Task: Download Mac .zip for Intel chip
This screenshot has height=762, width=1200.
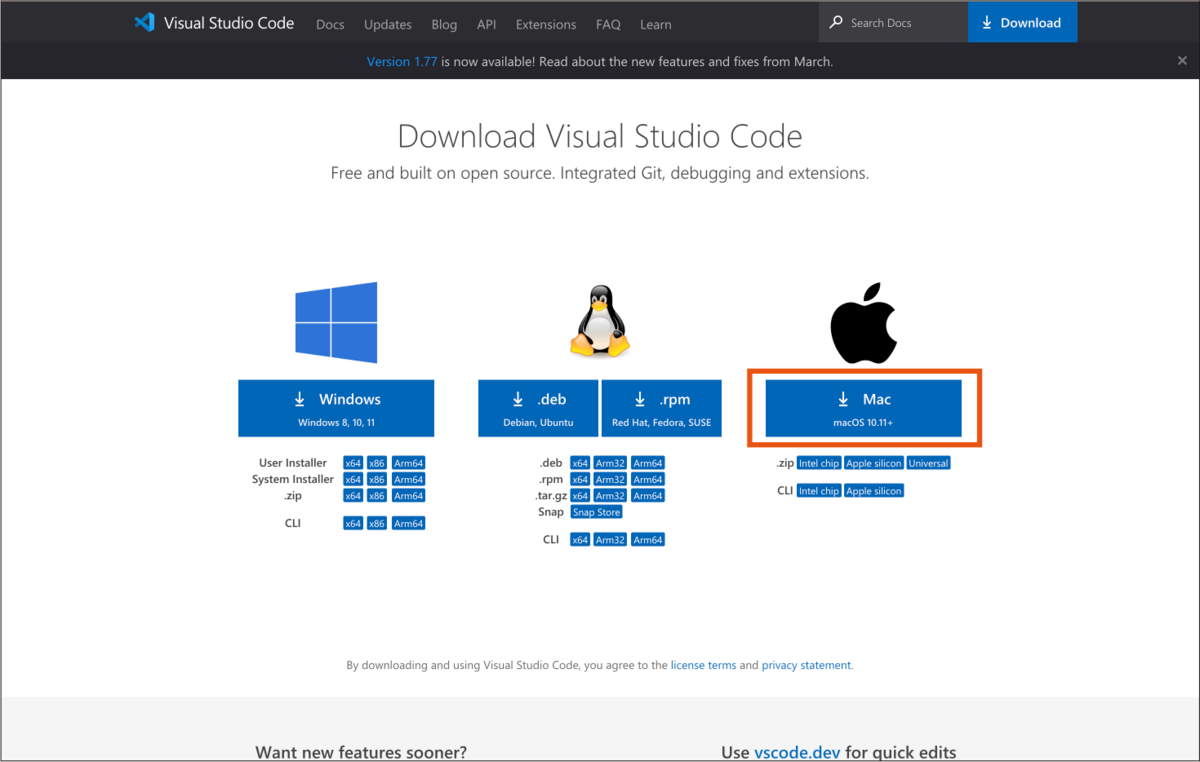Action: click(x=819, y=464)
